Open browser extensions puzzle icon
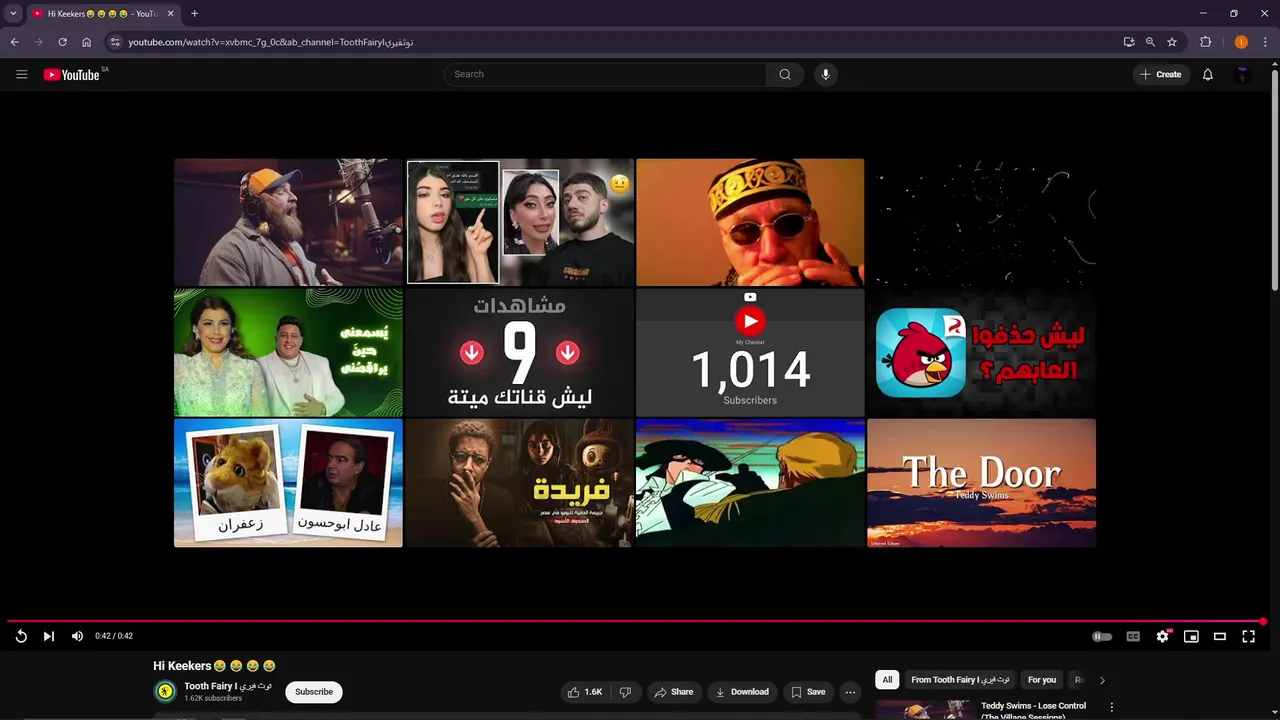The width and height of the screenshot is (1280, 720). point(1205,42)
